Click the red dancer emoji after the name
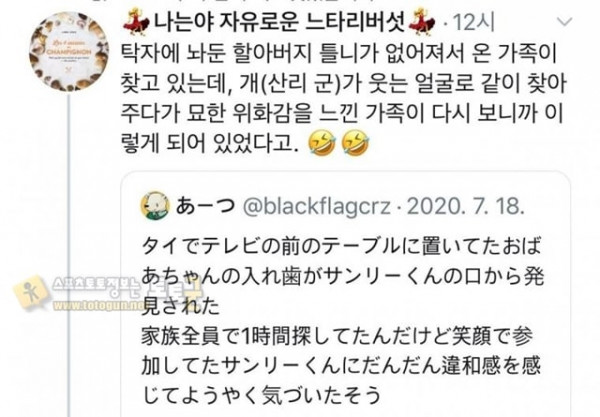 (x=422, y=20)
